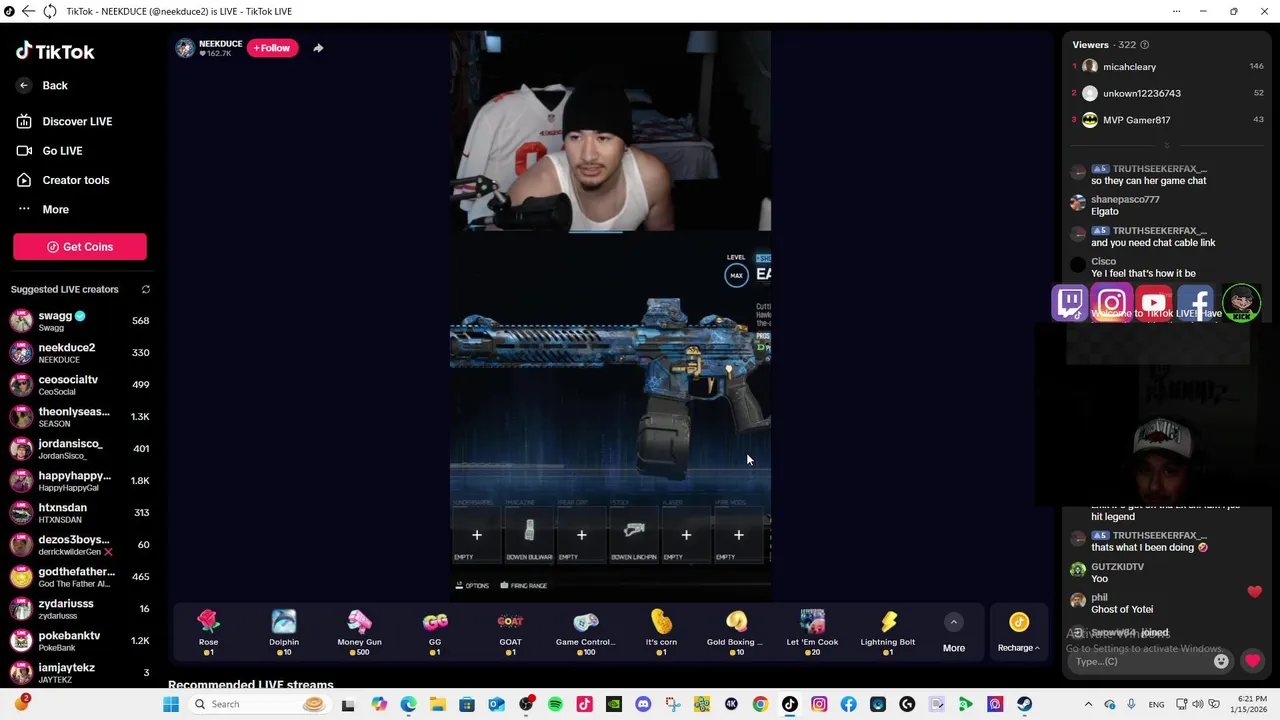
Task: Click Cisco chat username
Action: (x=1103, y=261)
